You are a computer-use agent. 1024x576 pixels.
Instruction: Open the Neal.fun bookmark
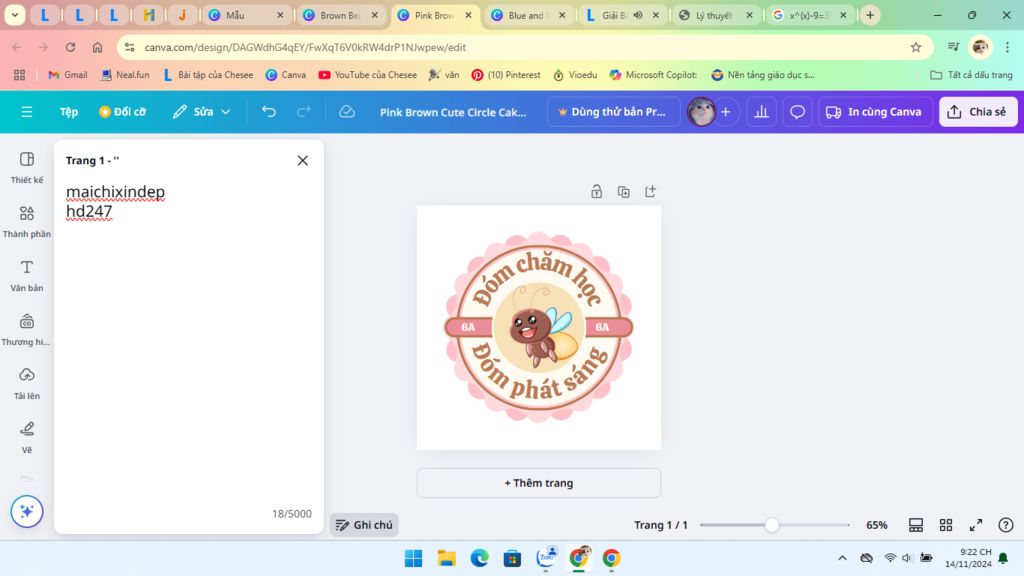125,75
